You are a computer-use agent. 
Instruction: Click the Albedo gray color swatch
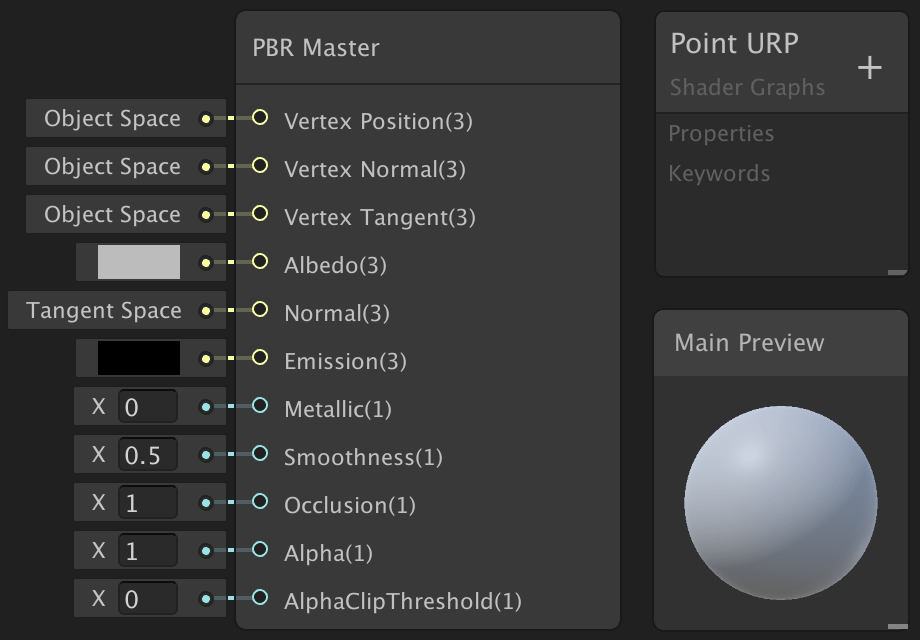pyautogui.click(x=139, y=262)
